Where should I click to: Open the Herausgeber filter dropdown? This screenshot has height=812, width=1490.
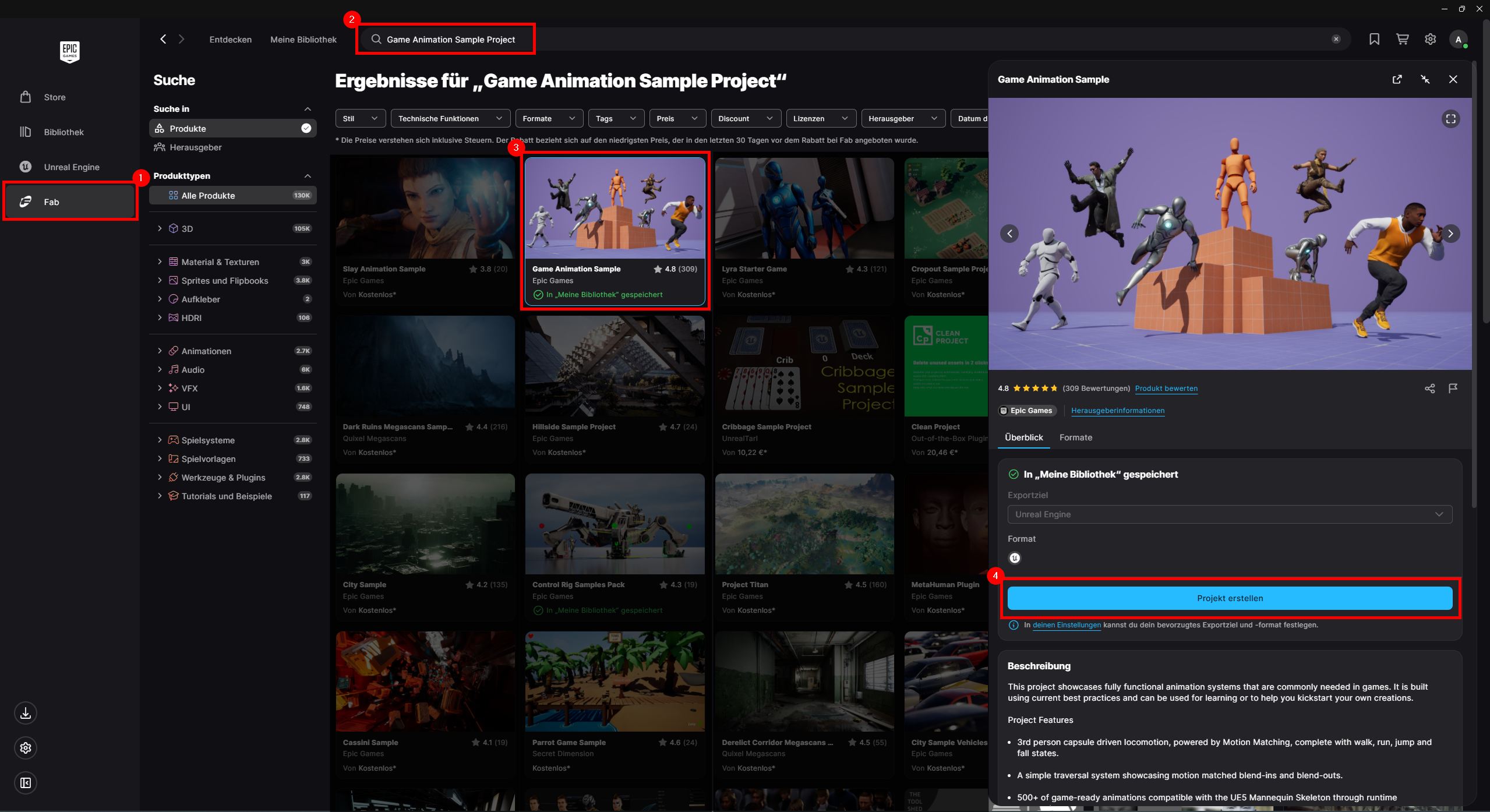(x=903, y=118)
